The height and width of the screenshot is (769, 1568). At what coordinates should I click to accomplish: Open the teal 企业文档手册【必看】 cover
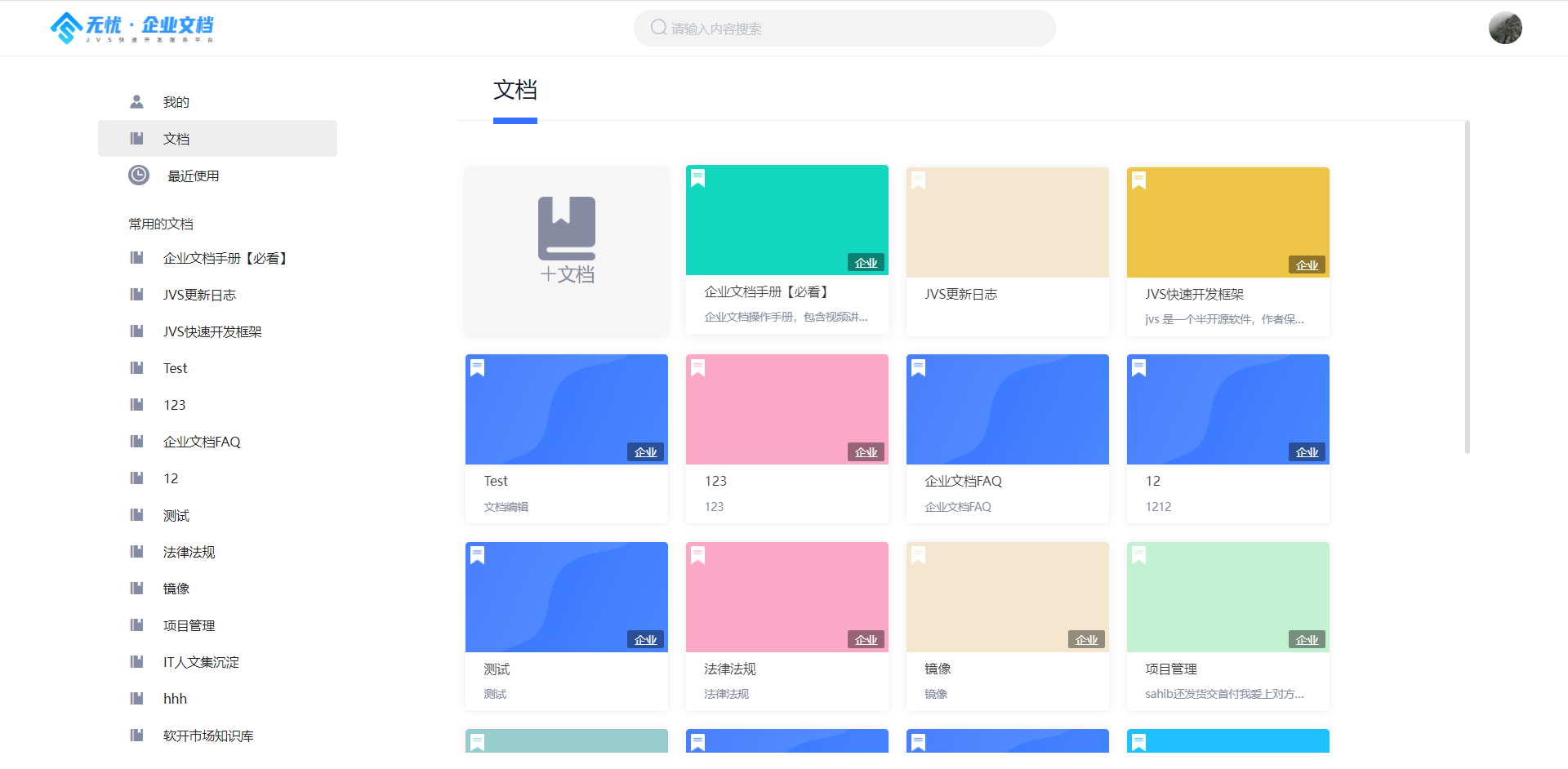pyautogui.click(x=787, y=220)
